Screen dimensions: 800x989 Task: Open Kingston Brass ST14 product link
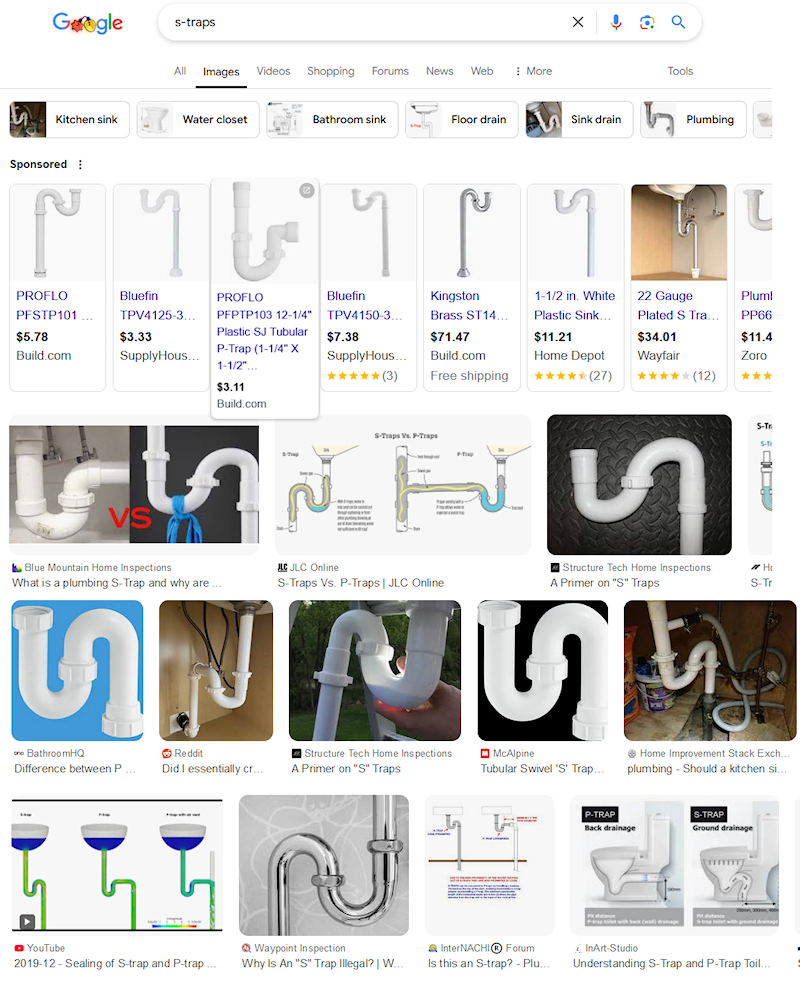(469, 305)
